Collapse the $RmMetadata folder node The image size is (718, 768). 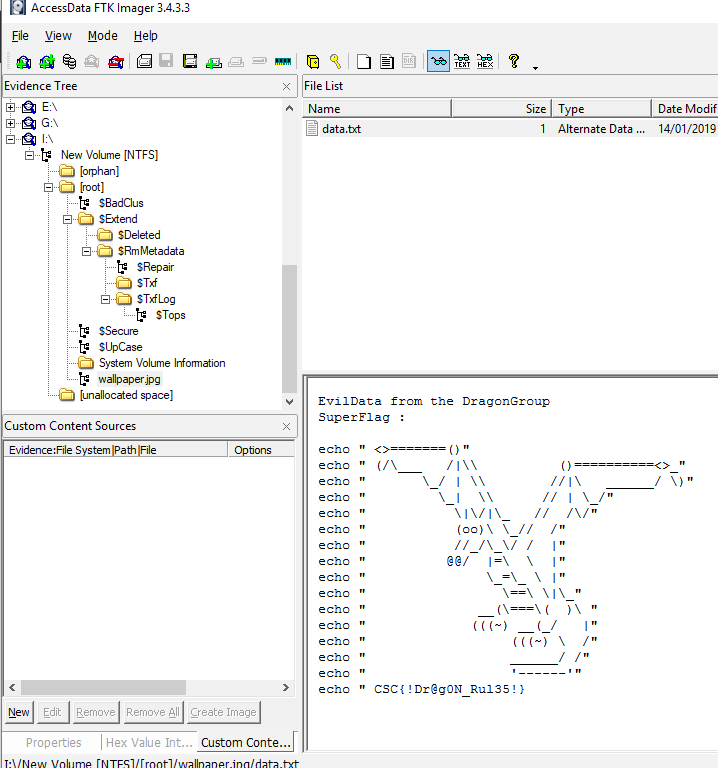click(x=87, y=251)
